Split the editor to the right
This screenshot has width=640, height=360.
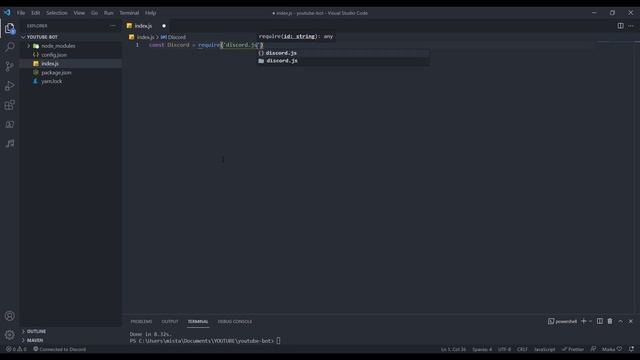pyautogui.click(x=620, y=26)
